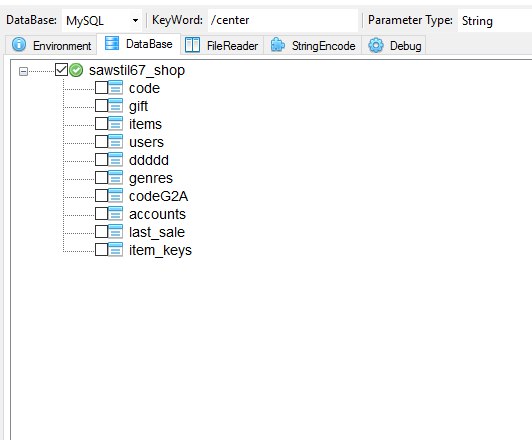
Task: Switch to the FileReader tab
Action: click(x=222, y=45)
